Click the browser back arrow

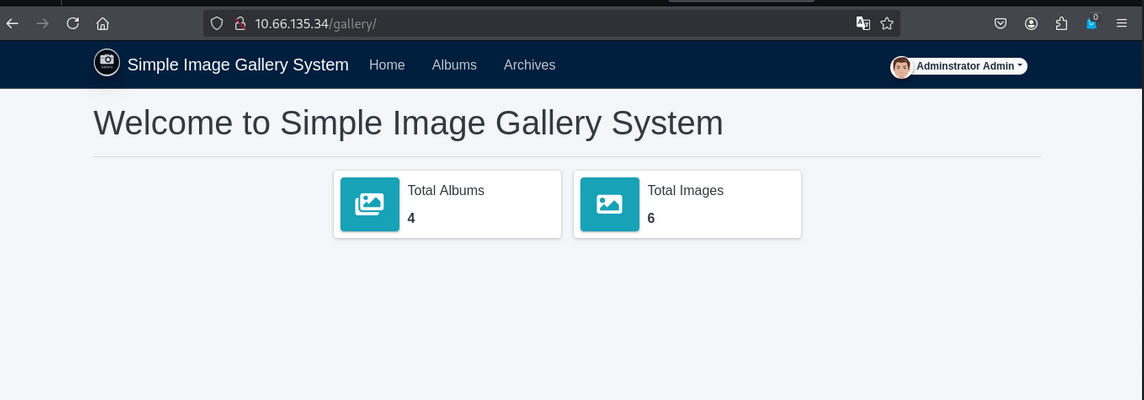[12, 24]
